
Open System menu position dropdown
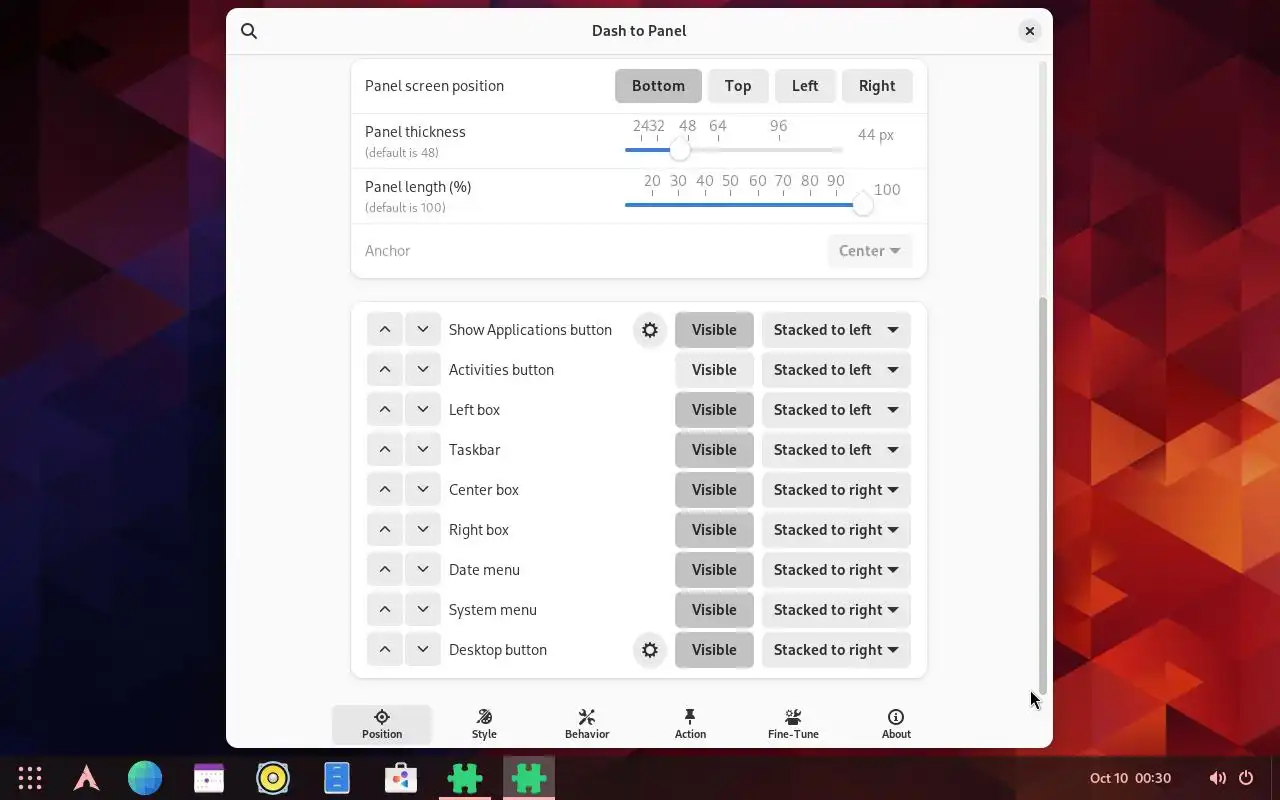(836, 610)
